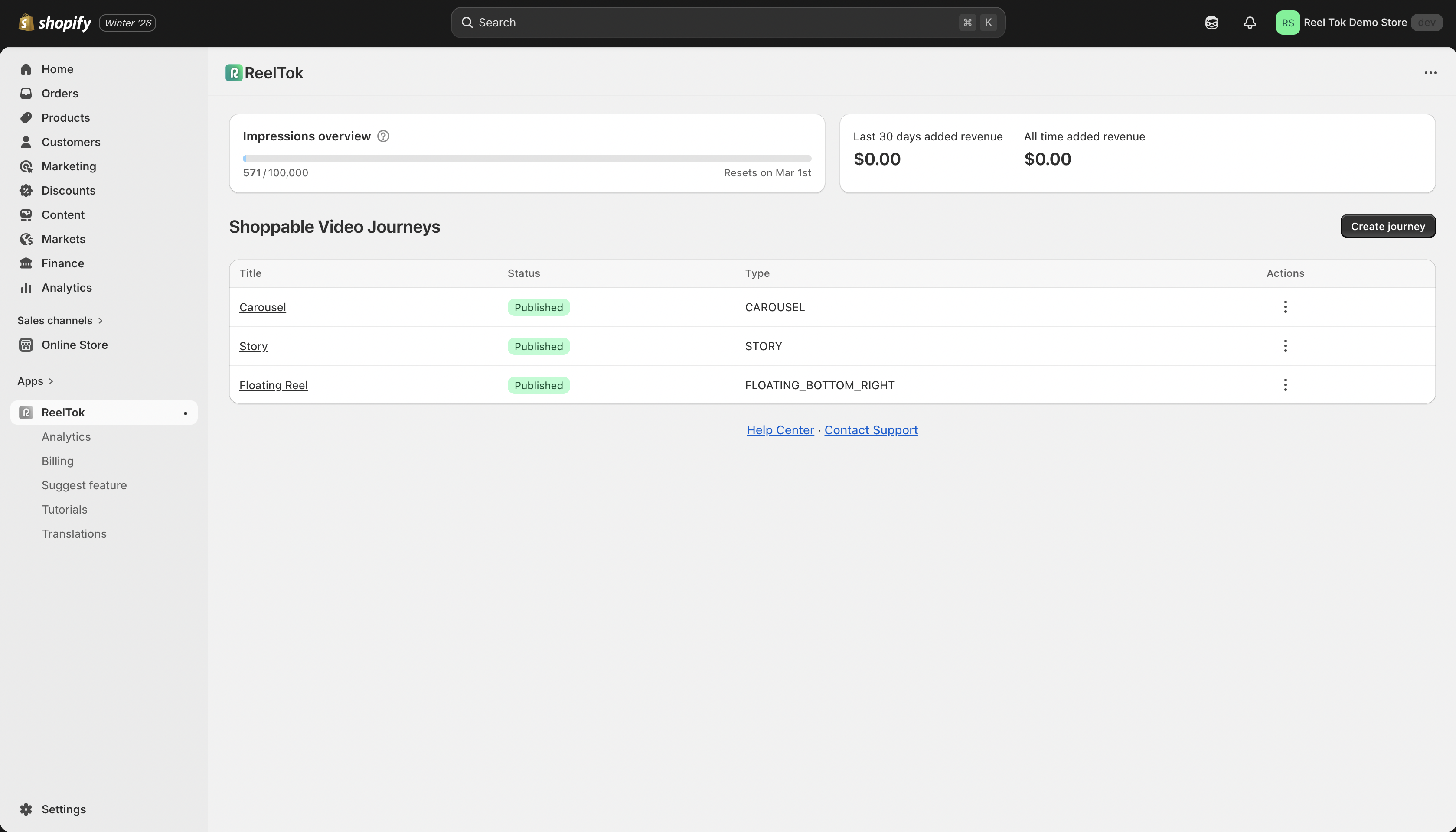Go to ReelTok Billing submenu item
This screenshot has width=1456, height=832.
(x=57, y=461)
